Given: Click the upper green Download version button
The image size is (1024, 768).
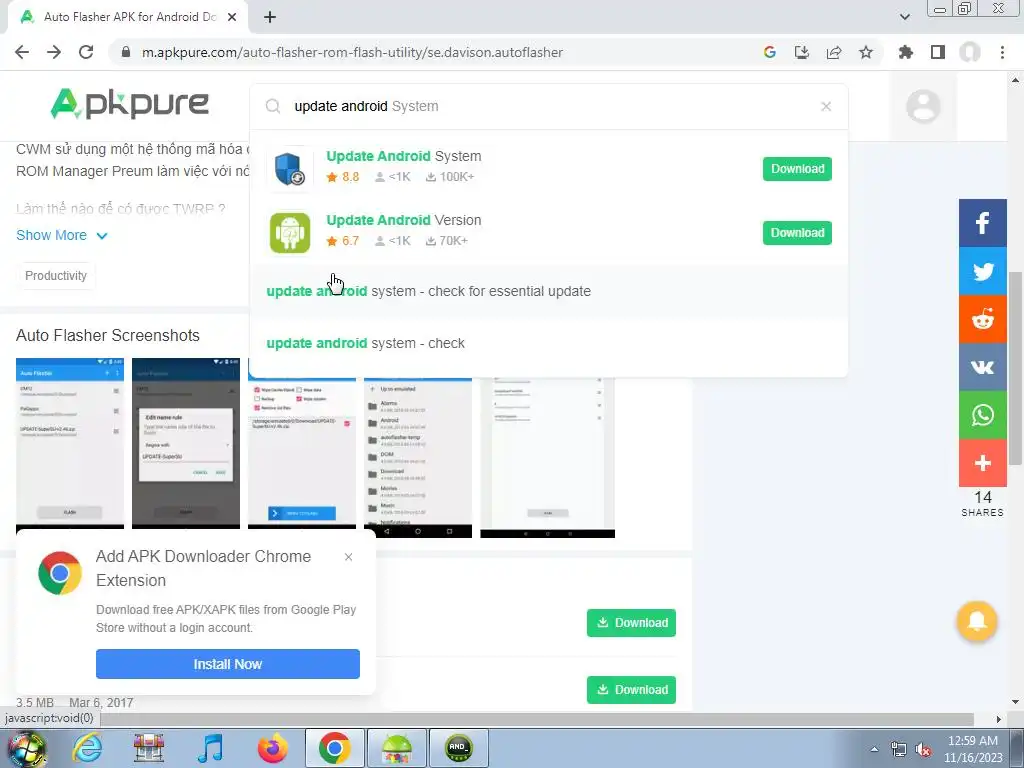Looking at the screenshot, I should [631, 623].
